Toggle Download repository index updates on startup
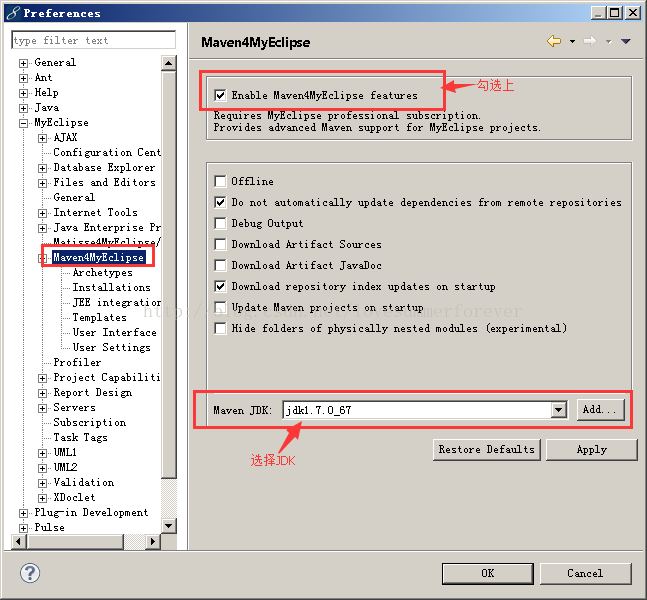The image size is (647, 600). click(x=220, y=286)
